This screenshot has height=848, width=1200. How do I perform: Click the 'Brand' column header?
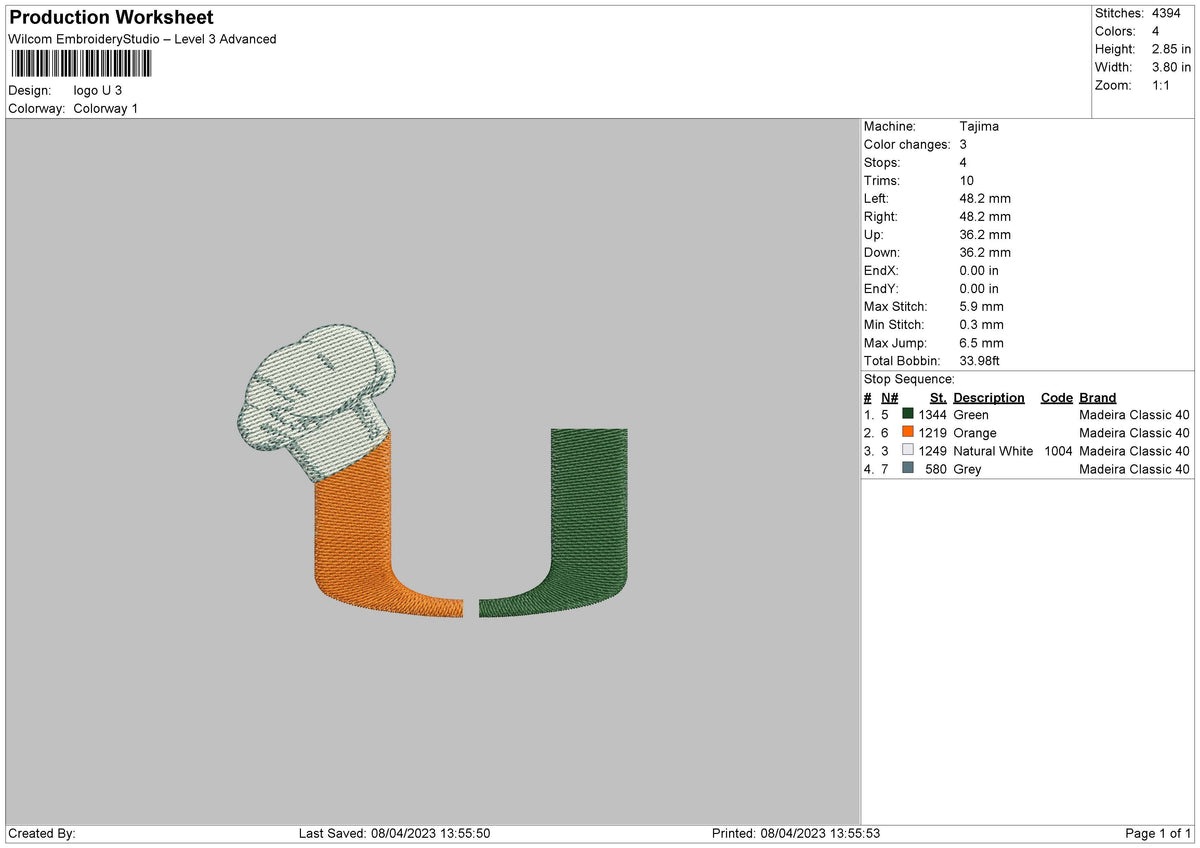(x=1098, y=397)
